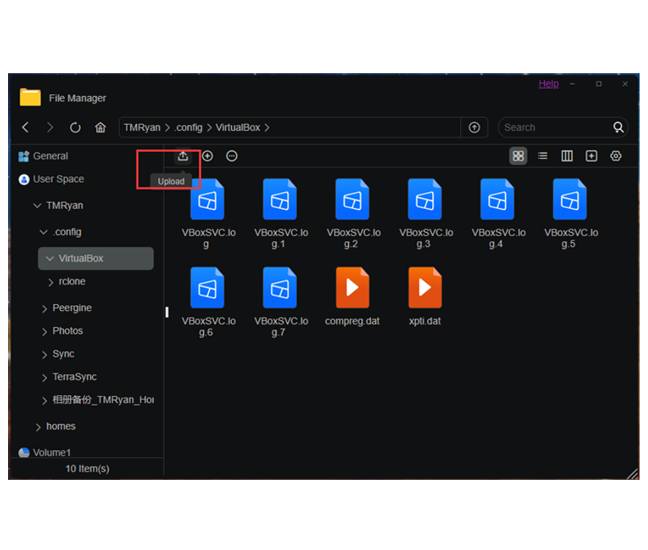
Task: Click the Upload icon in the toolbar
Action: click(x=182, y=156)
